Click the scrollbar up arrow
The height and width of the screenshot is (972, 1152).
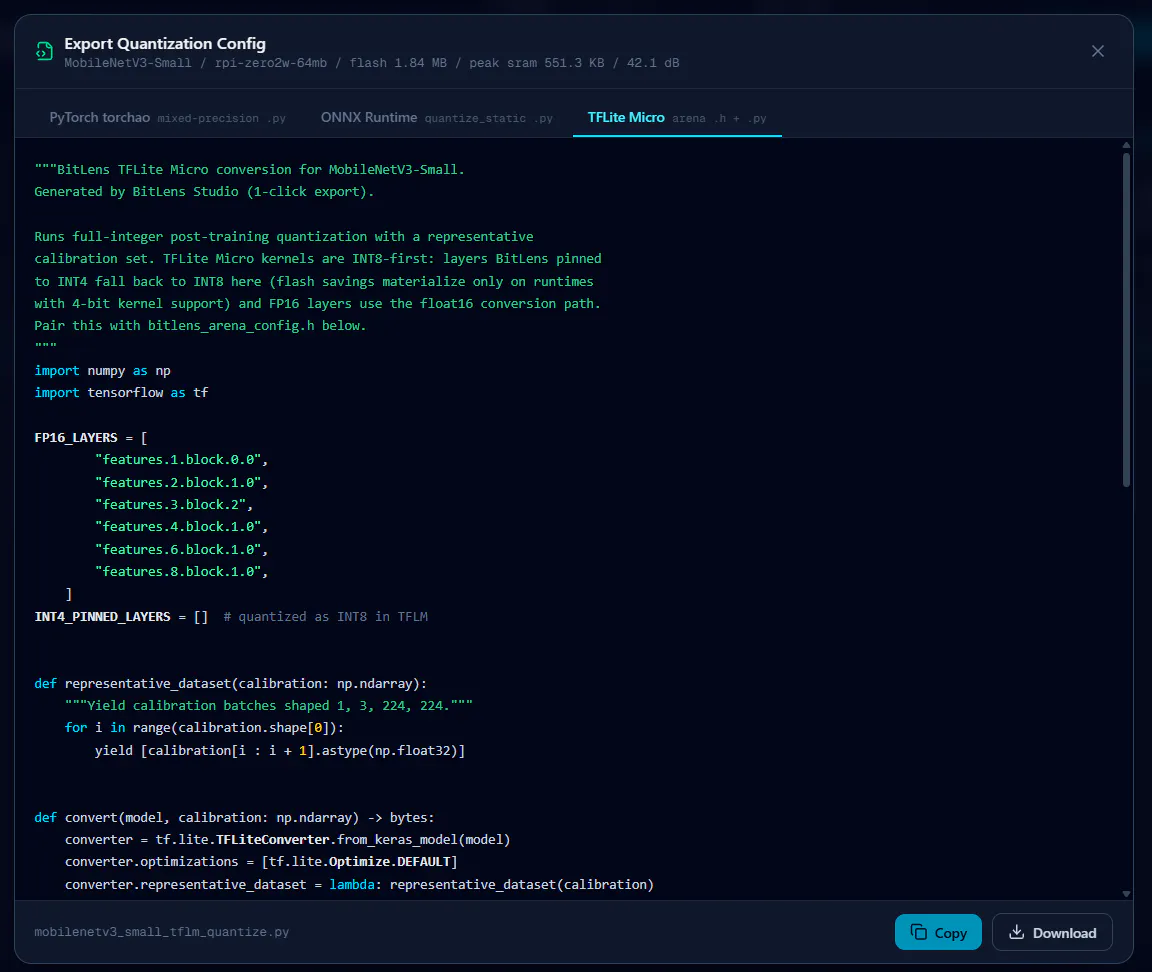click(1126, 145)
